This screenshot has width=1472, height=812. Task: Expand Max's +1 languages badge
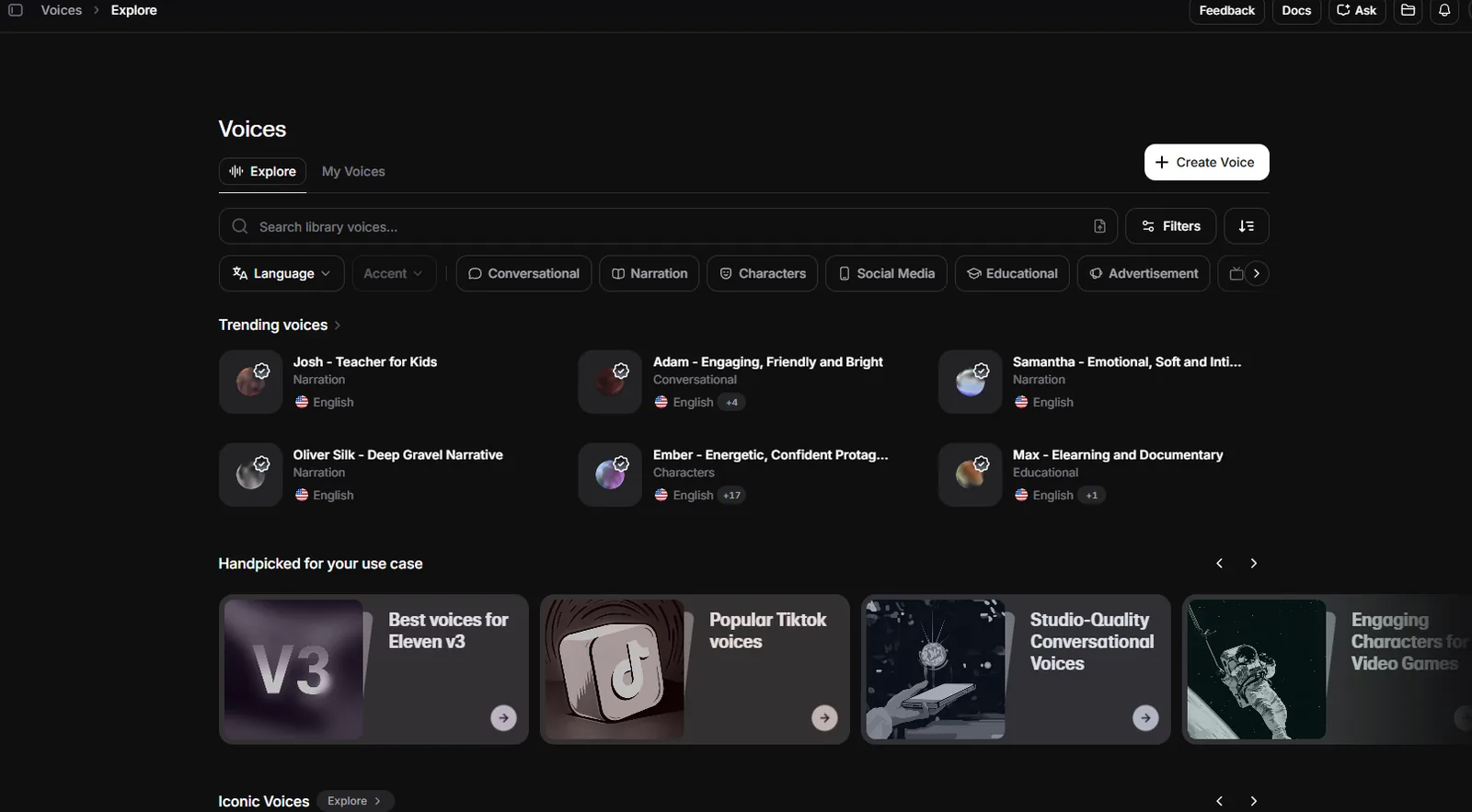coord(1091,495)
